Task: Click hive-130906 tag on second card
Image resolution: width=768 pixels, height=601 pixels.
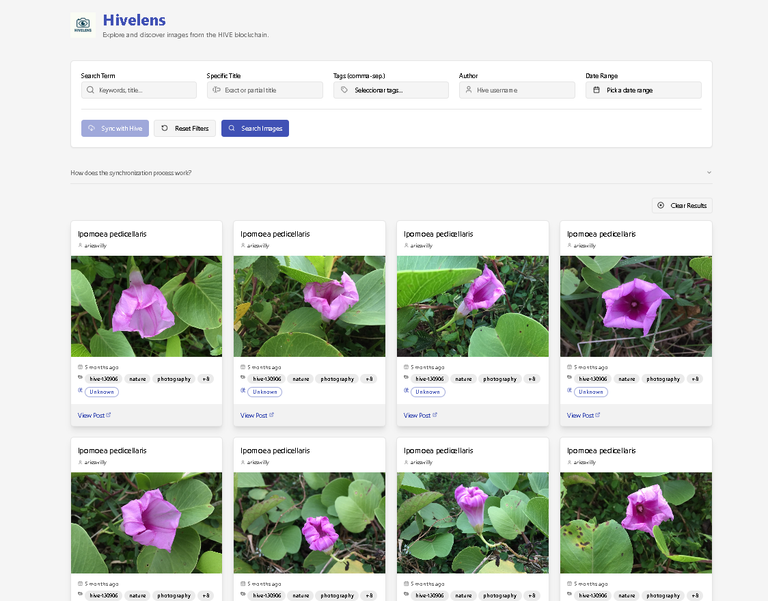Action: coord(266,379)
